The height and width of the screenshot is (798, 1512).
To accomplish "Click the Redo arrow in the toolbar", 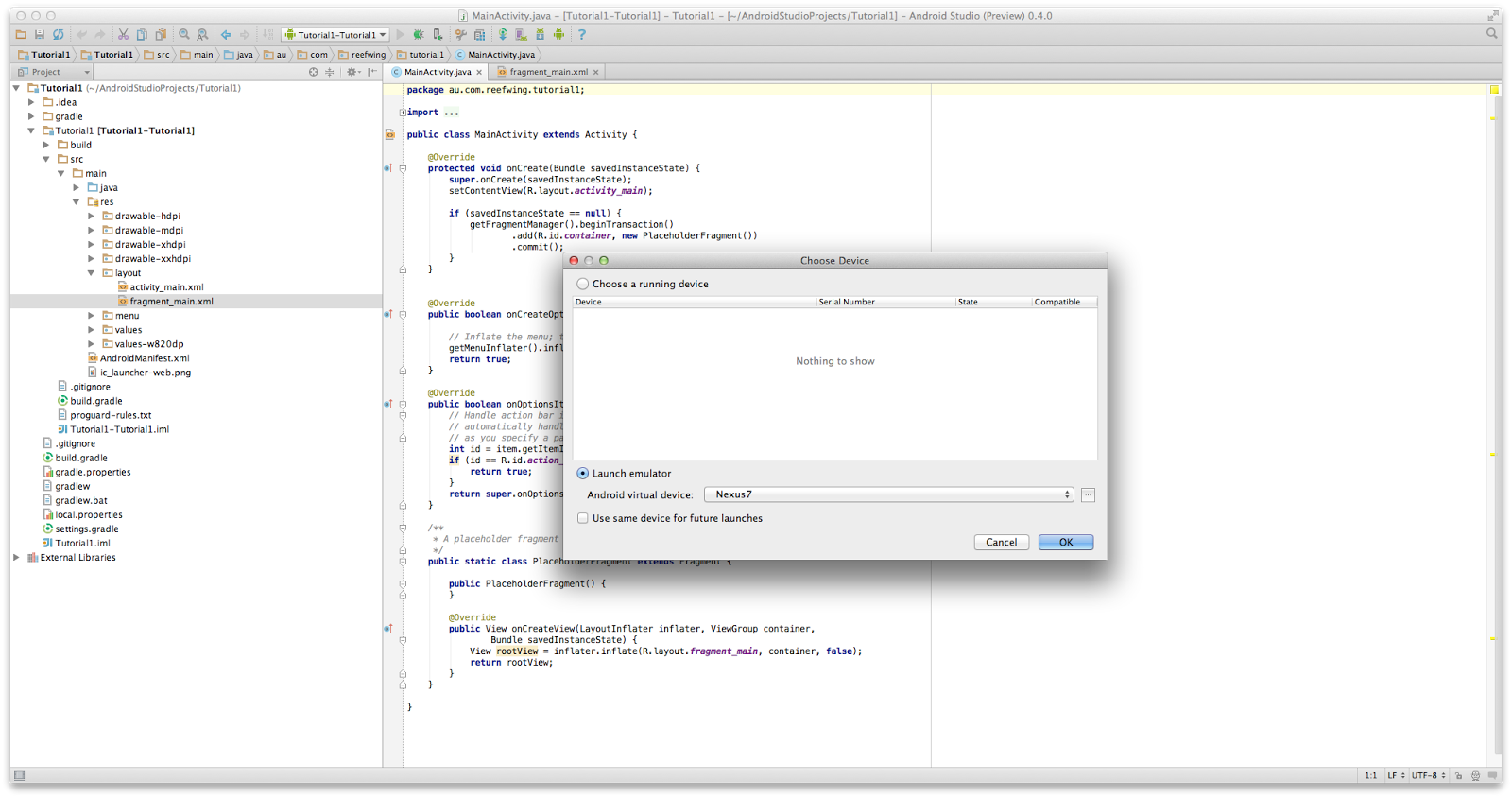I will tap(100, 34).
